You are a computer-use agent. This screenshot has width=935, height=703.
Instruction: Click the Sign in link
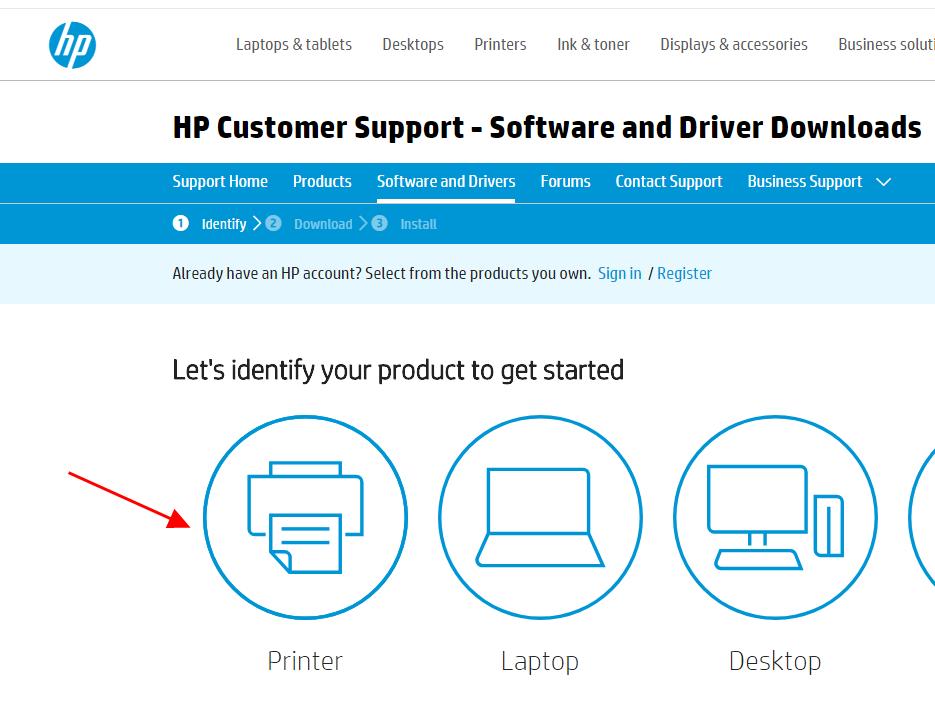click(x=619, y=274)
